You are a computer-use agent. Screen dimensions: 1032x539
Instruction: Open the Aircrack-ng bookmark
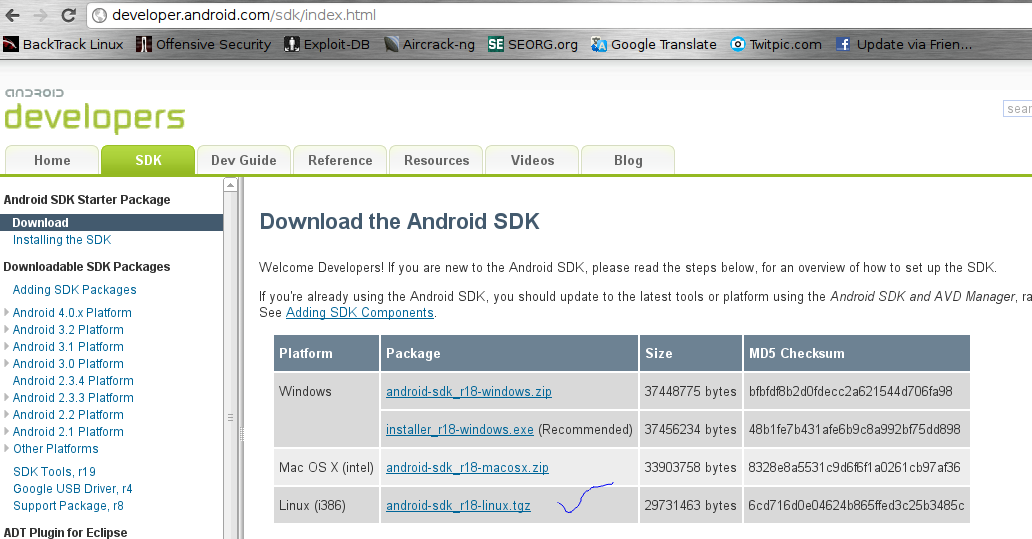click(429, 44)
